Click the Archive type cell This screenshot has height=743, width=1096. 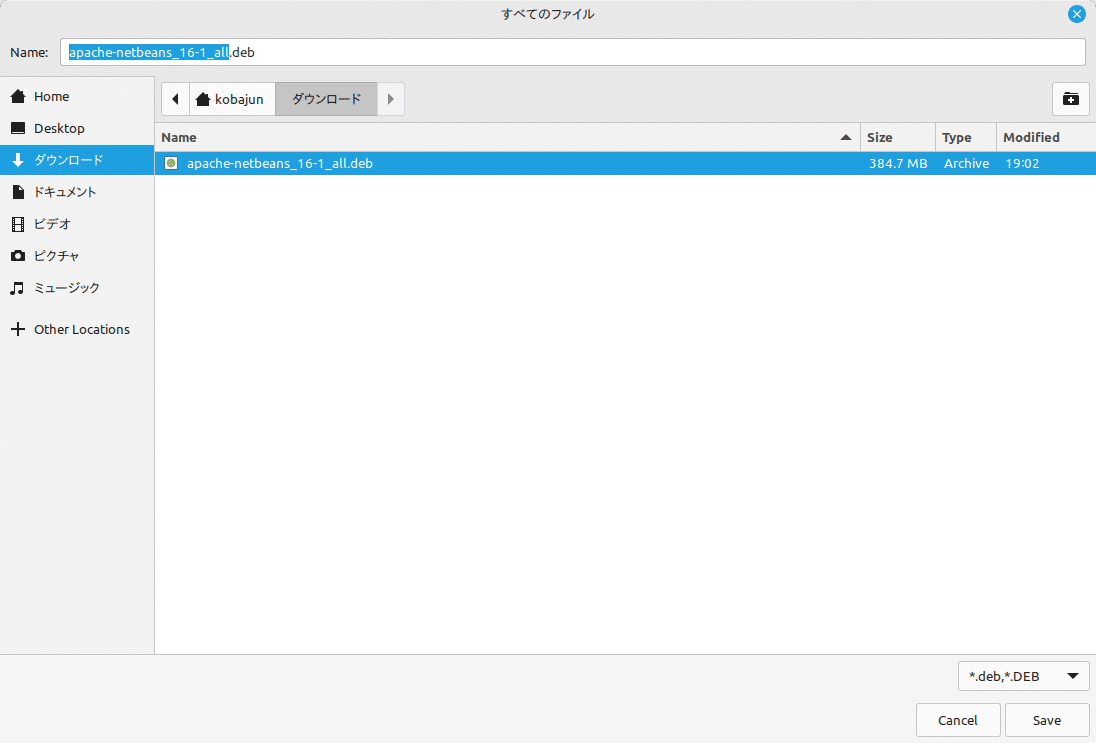(966, 163)
